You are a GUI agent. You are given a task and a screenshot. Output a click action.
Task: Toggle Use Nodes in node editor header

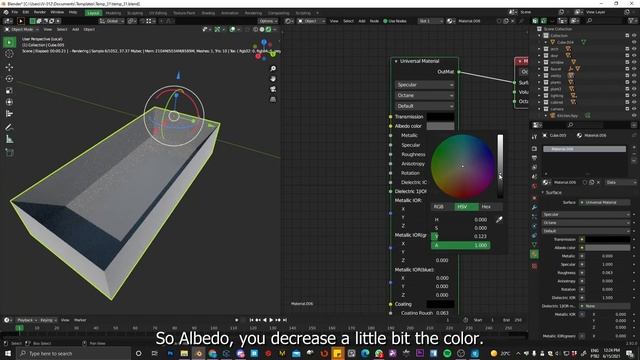pos(394,21)
